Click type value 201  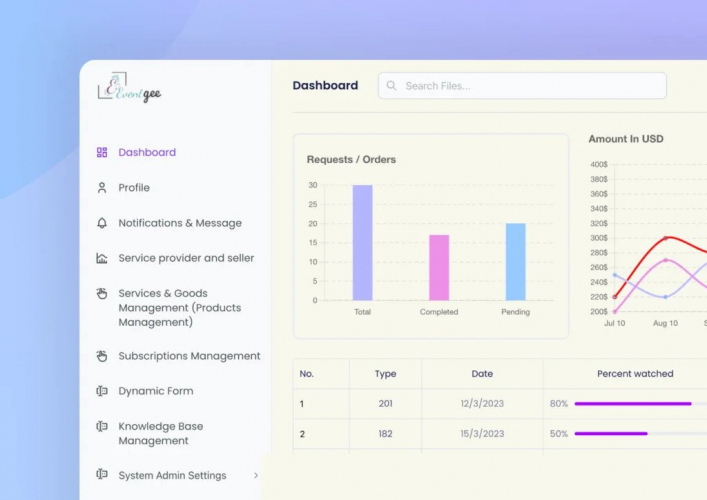(386, 404)
